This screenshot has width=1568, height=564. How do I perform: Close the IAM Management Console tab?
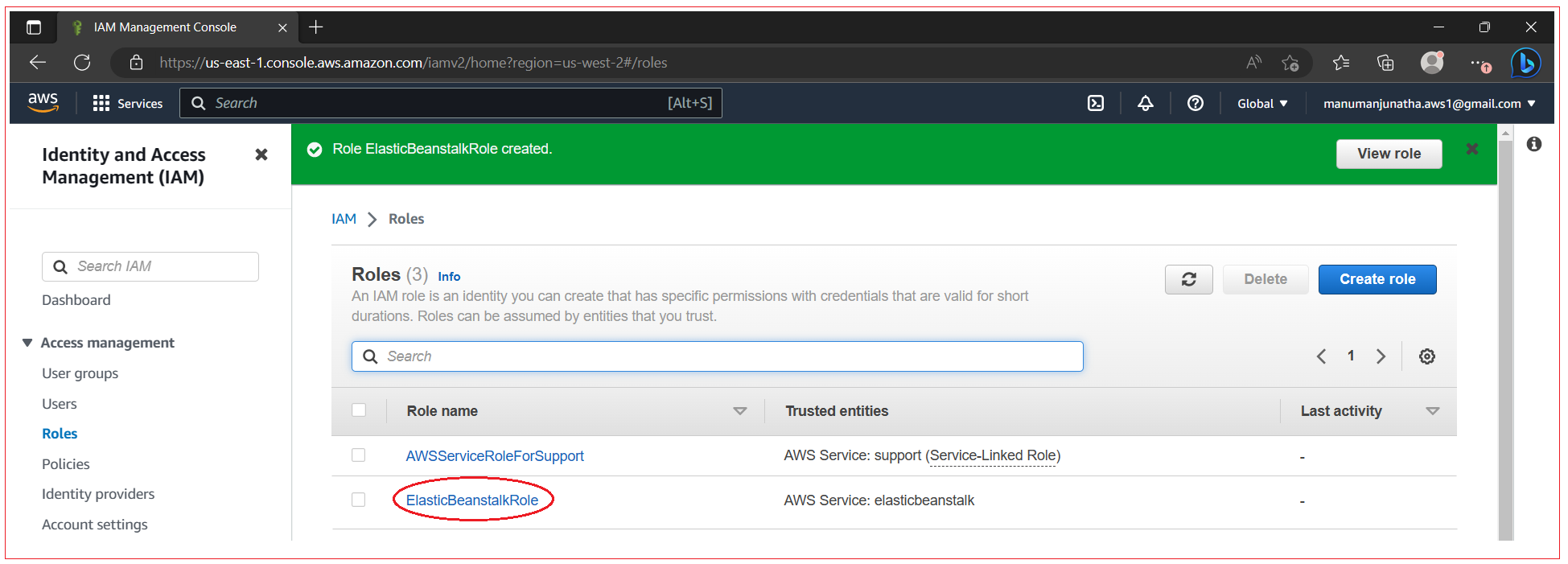pyautogui.click(x=282, y=27)
